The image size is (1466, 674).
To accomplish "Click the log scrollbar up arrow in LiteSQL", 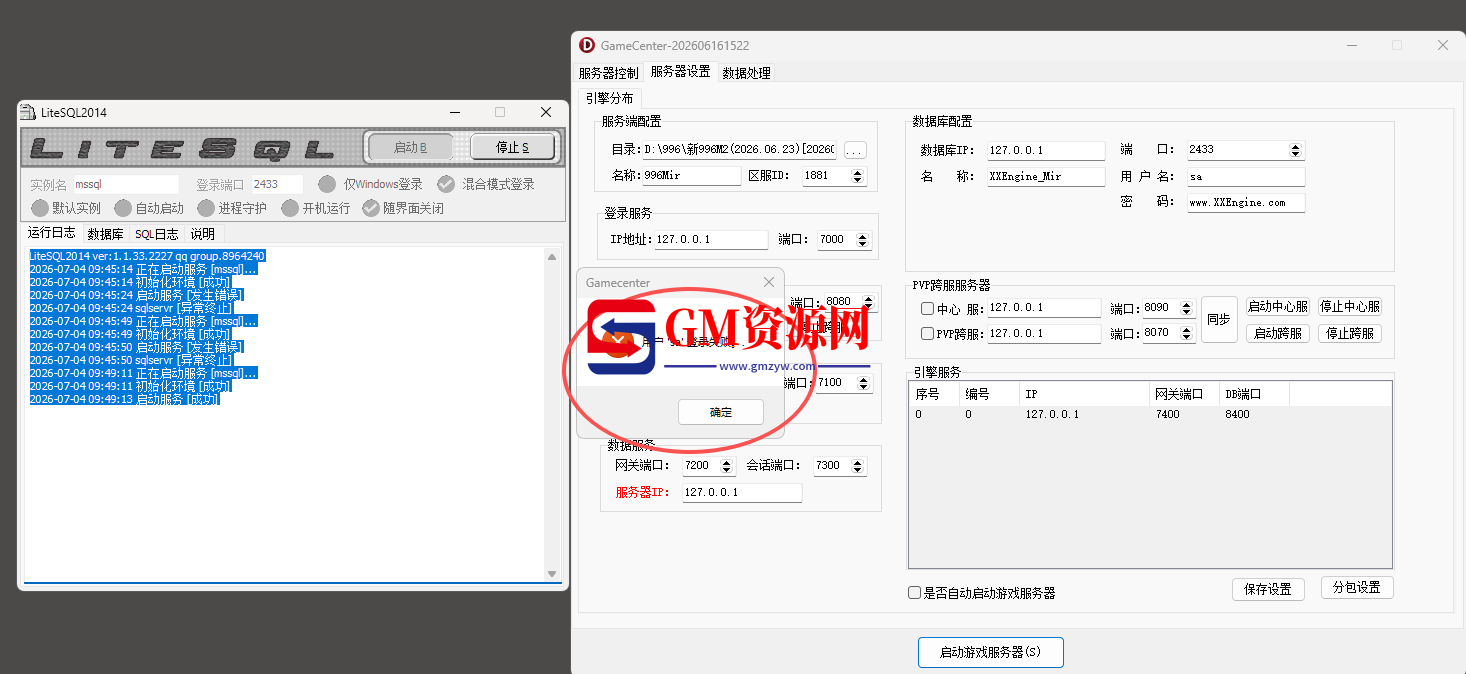I will [x=552, y=257].
